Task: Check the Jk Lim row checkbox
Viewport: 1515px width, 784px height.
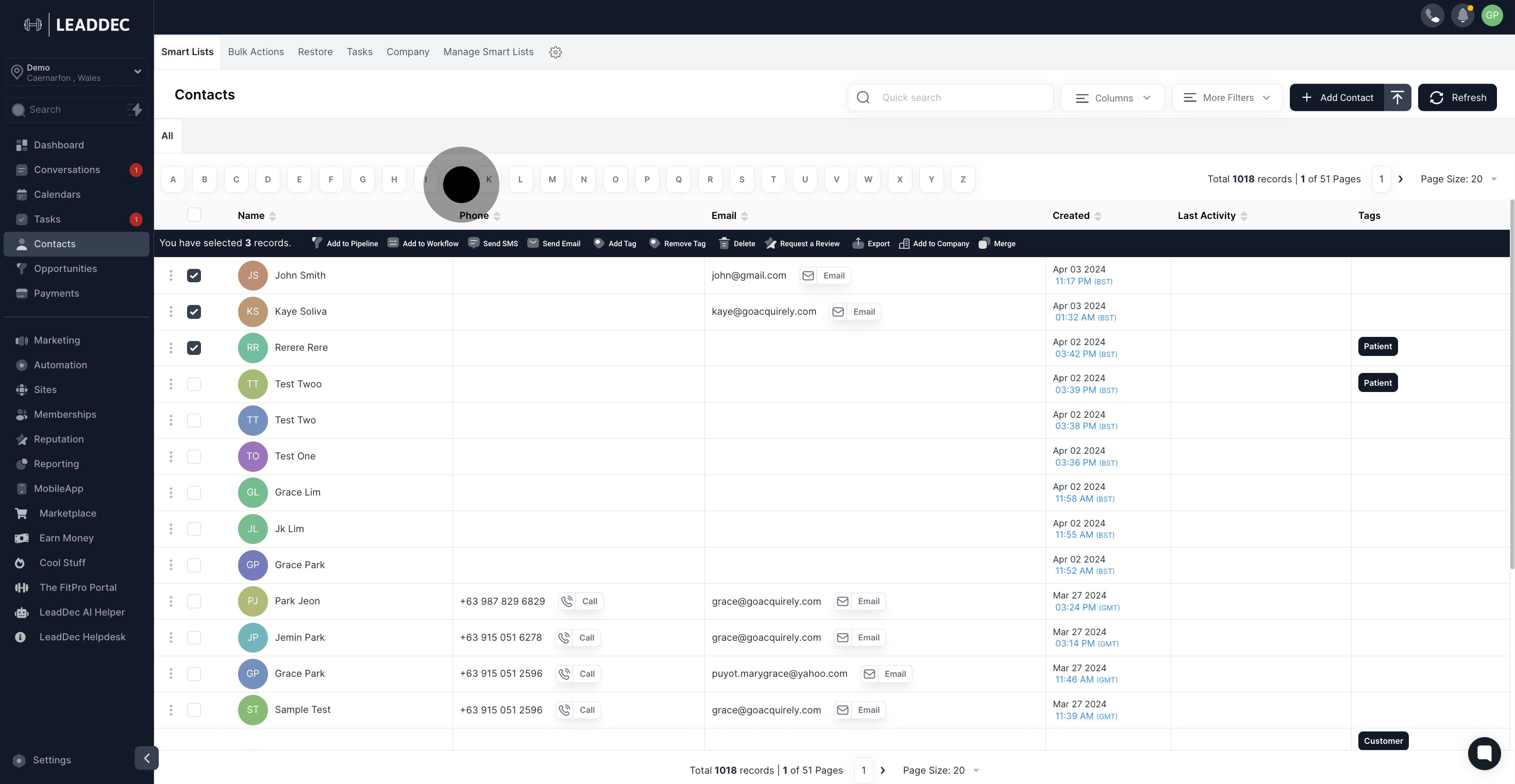Action: click(194, 529)
